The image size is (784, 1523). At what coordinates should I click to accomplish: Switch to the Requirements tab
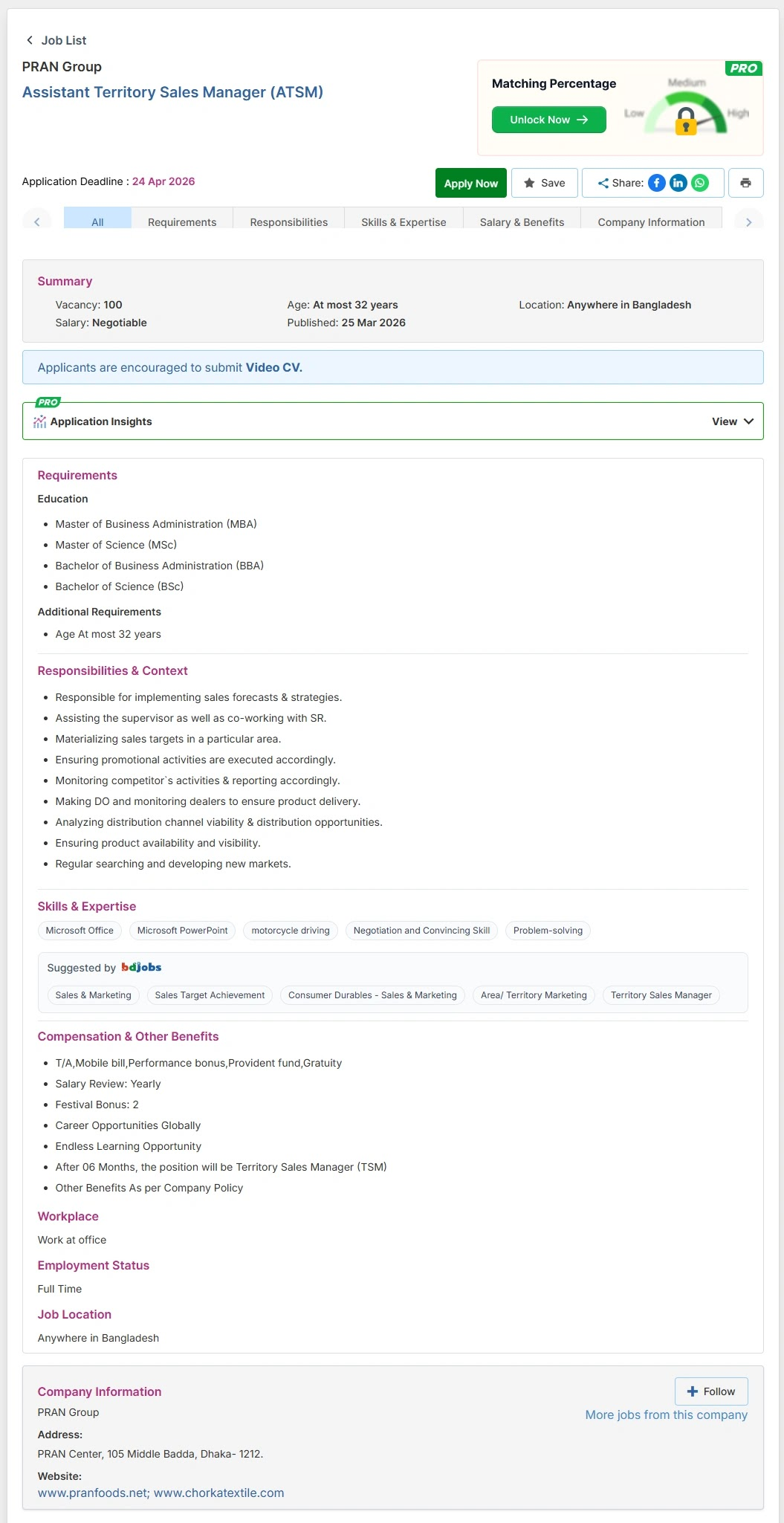click(182, 222)
